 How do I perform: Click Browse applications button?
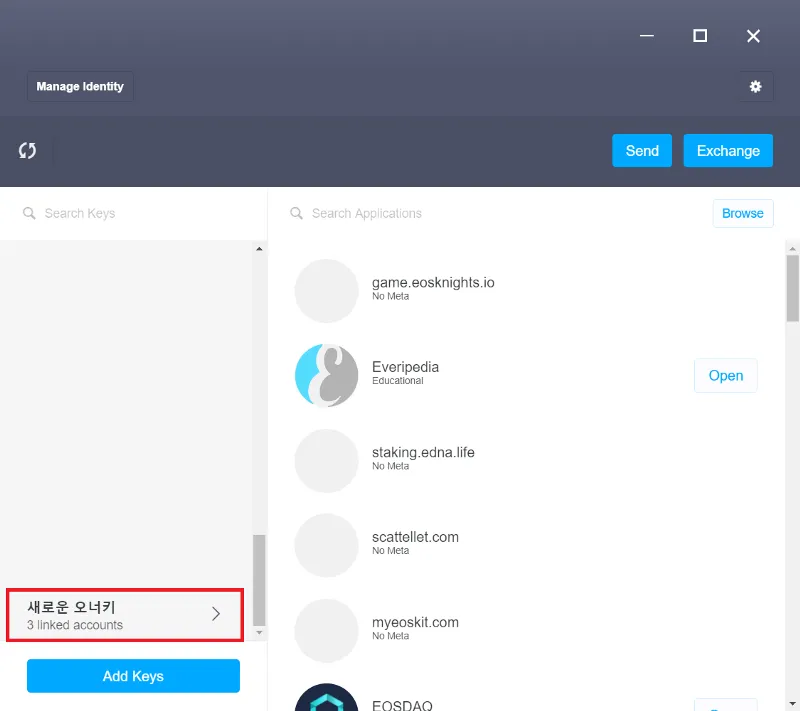(x=743, y=213)
